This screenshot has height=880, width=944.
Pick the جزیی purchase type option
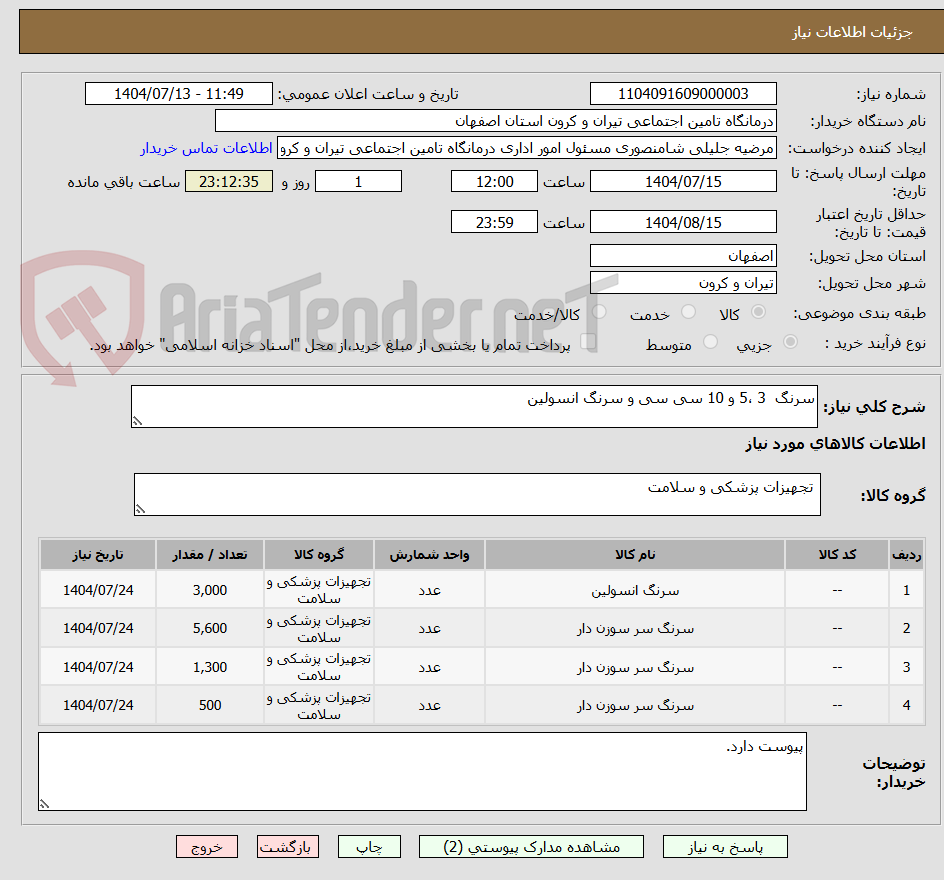[789, 341]
